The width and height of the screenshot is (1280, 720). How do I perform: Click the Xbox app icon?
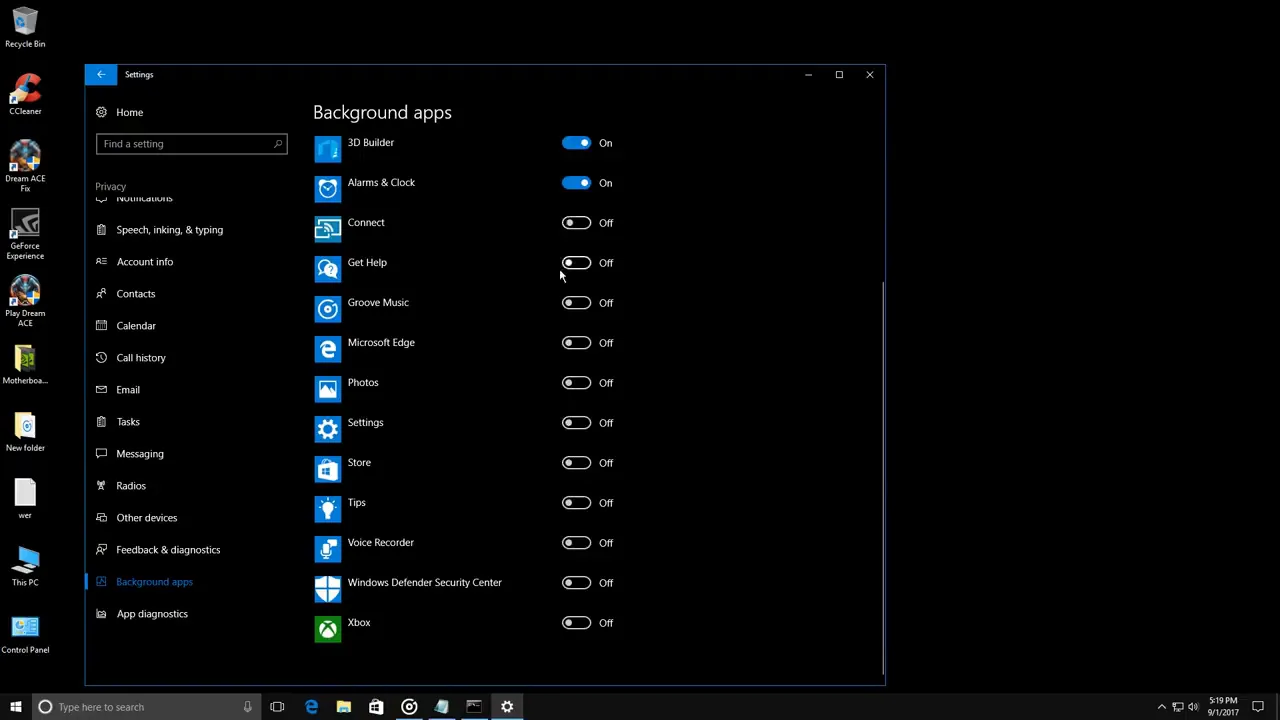(327, 629)
